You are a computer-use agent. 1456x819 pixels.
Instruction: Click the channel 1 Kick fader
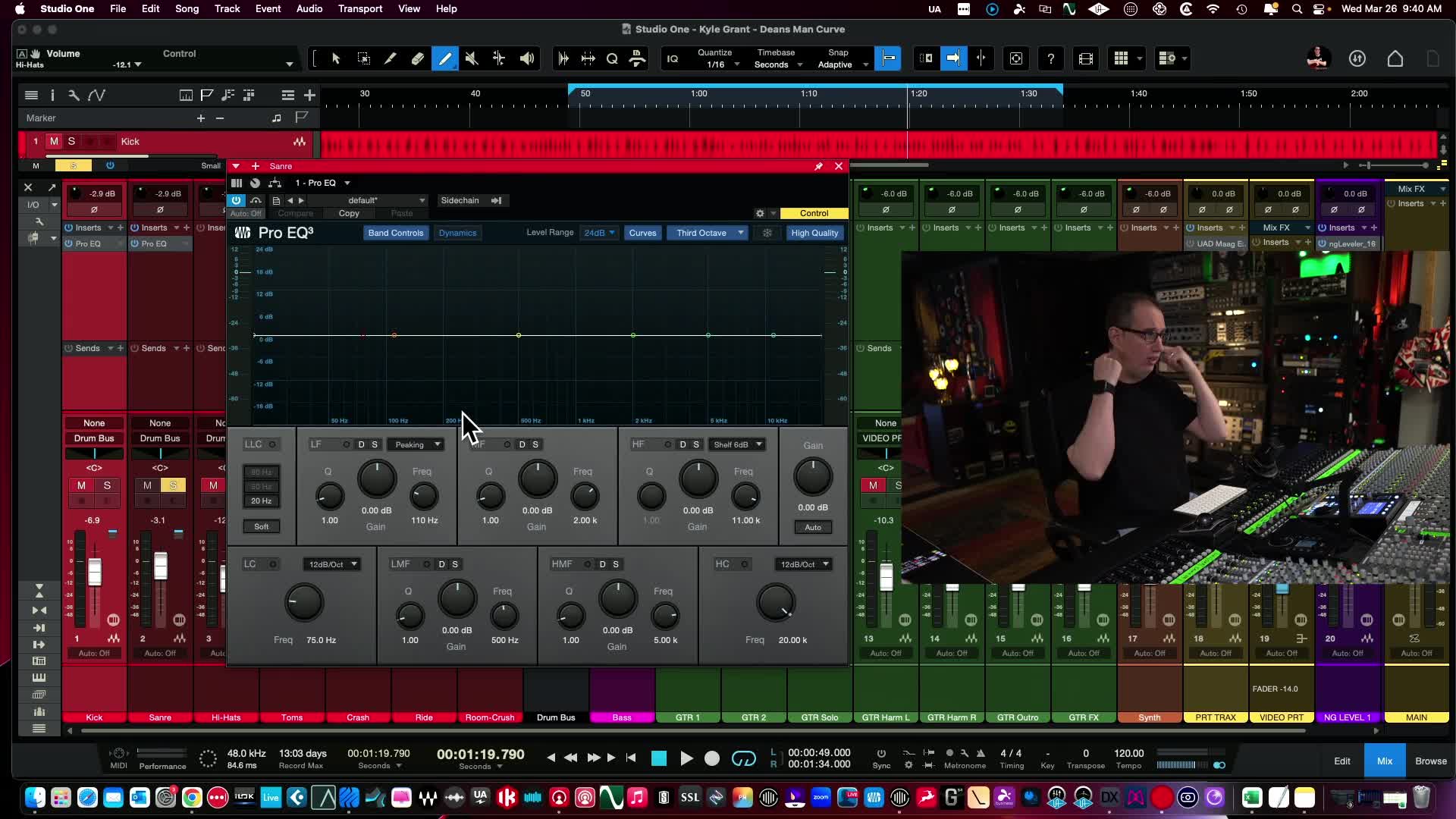[95, 573]
